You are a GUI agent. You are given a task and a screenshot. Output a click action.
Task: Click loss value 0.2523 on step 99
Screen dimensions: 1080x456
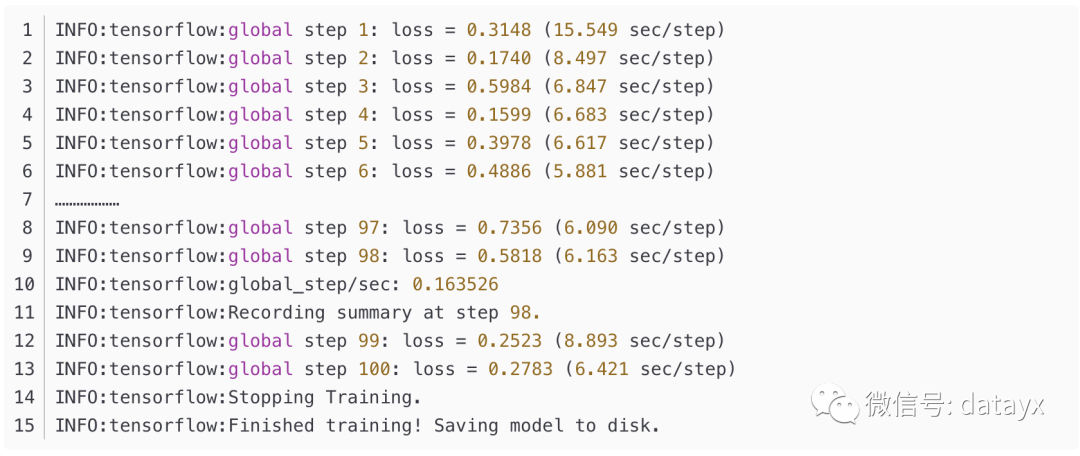[510, 341]
